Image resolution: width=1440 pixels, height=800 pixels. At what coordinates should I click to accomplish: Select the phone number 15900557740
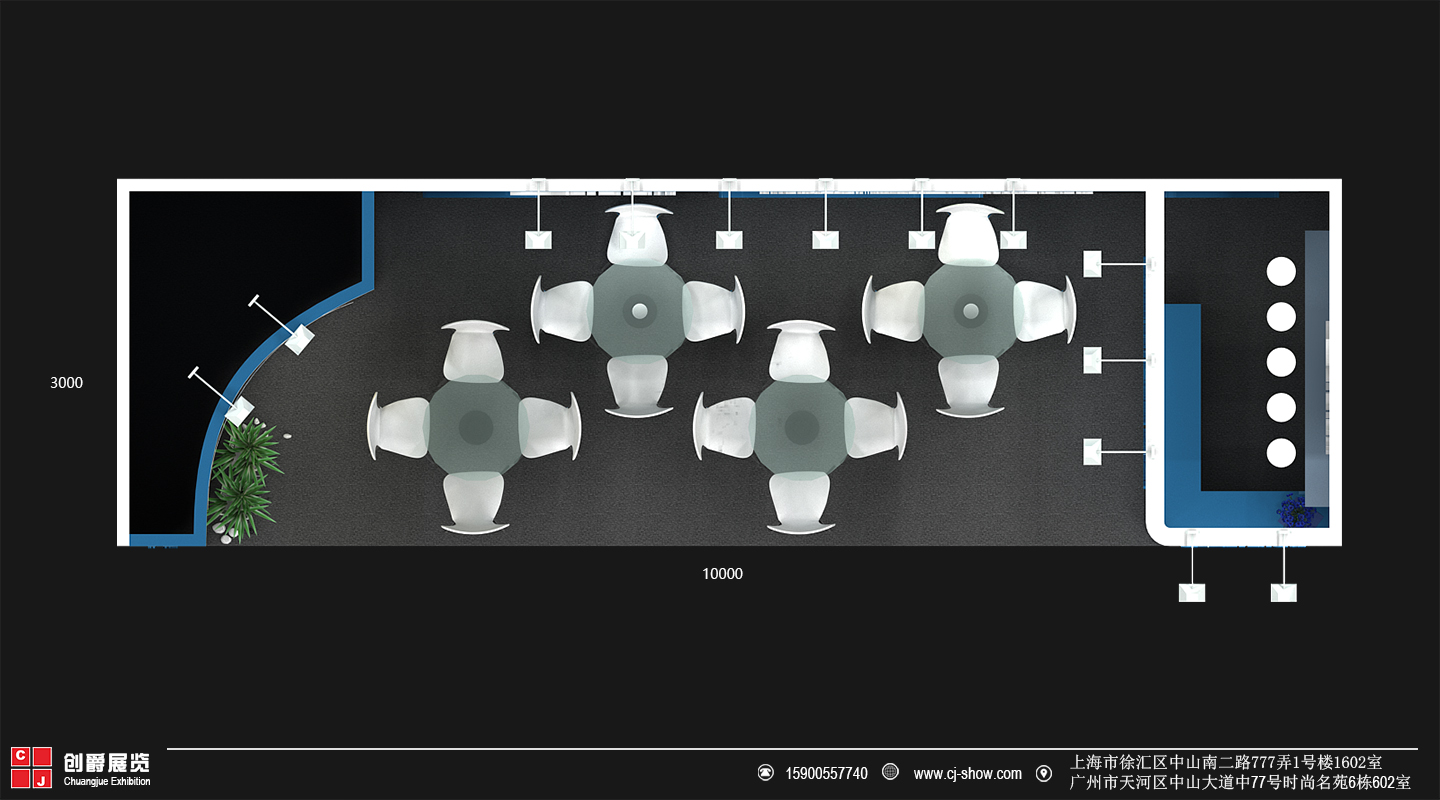826,774
